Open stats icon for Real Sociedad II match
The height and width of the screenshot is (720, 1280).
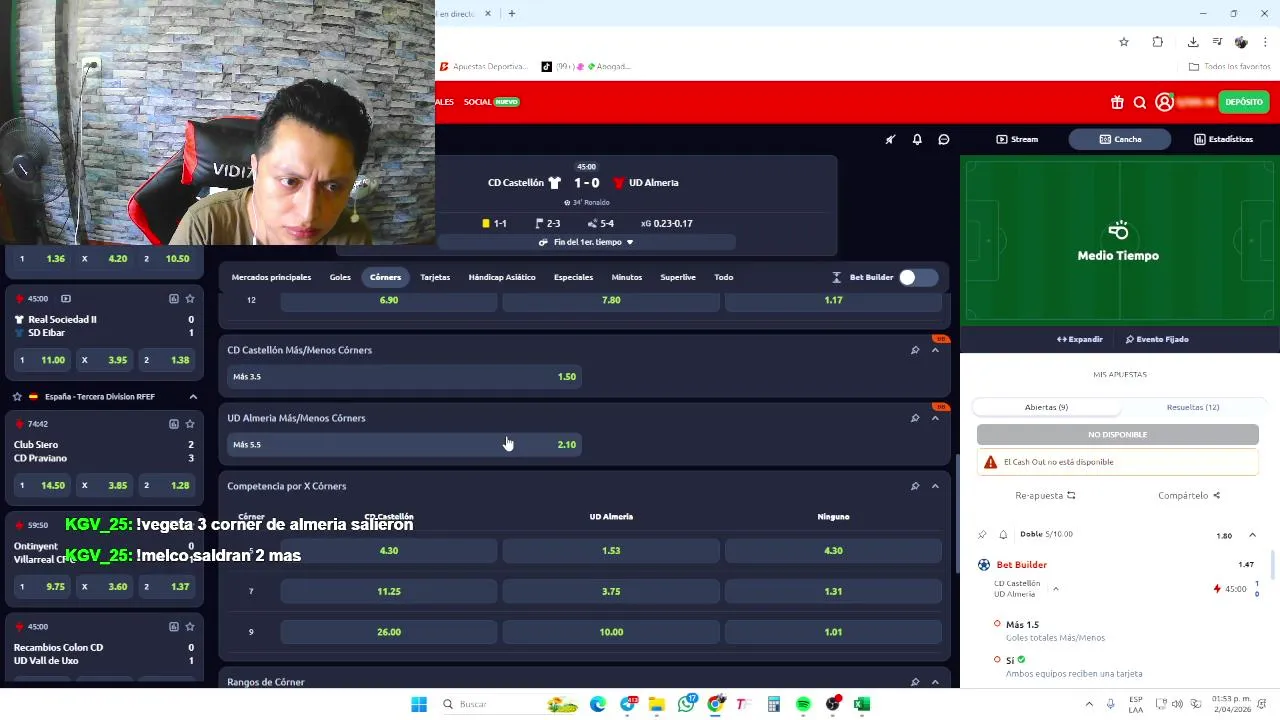coord(173,298)
